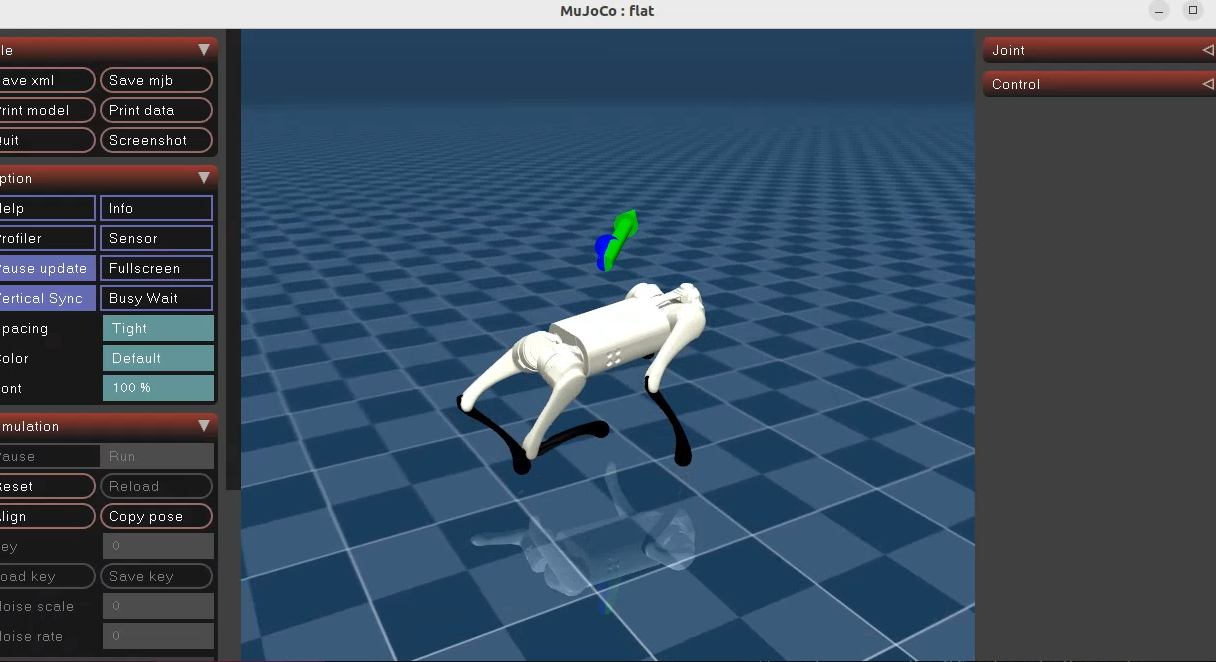This screenshot has height=662, width=1216.
Task: Disable Vertical Sync option
Action: (x=47, y=298)
